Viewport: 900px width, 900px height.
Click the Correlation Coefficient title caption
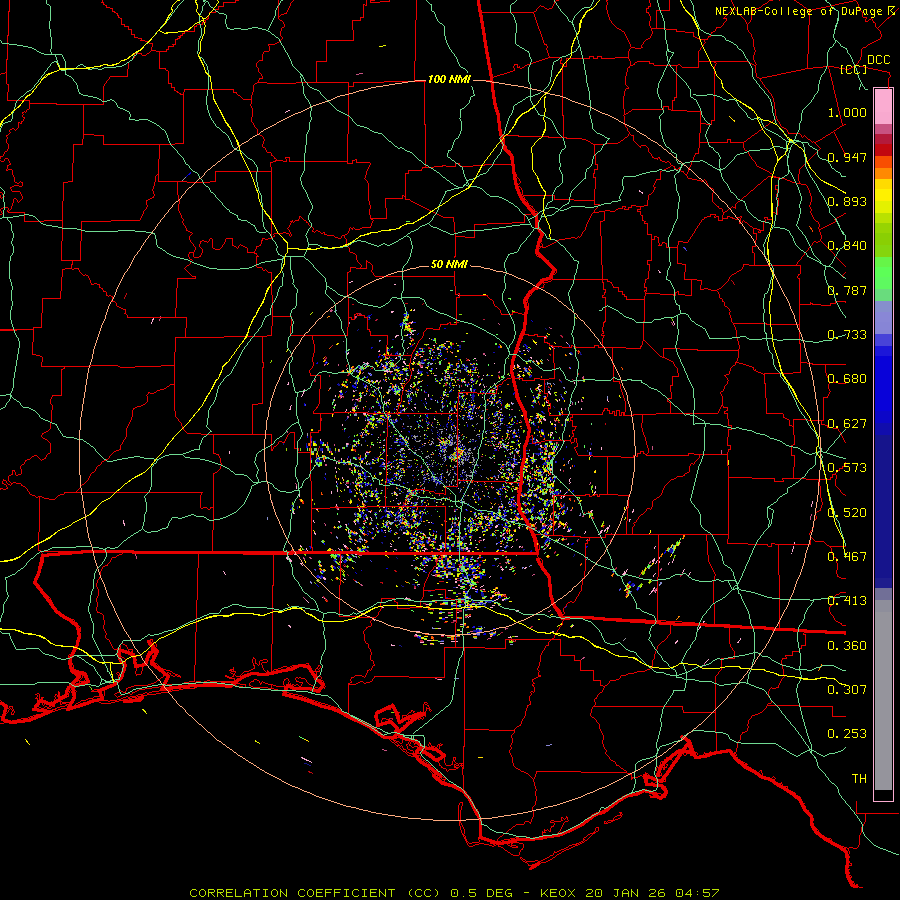click(315, 893)
